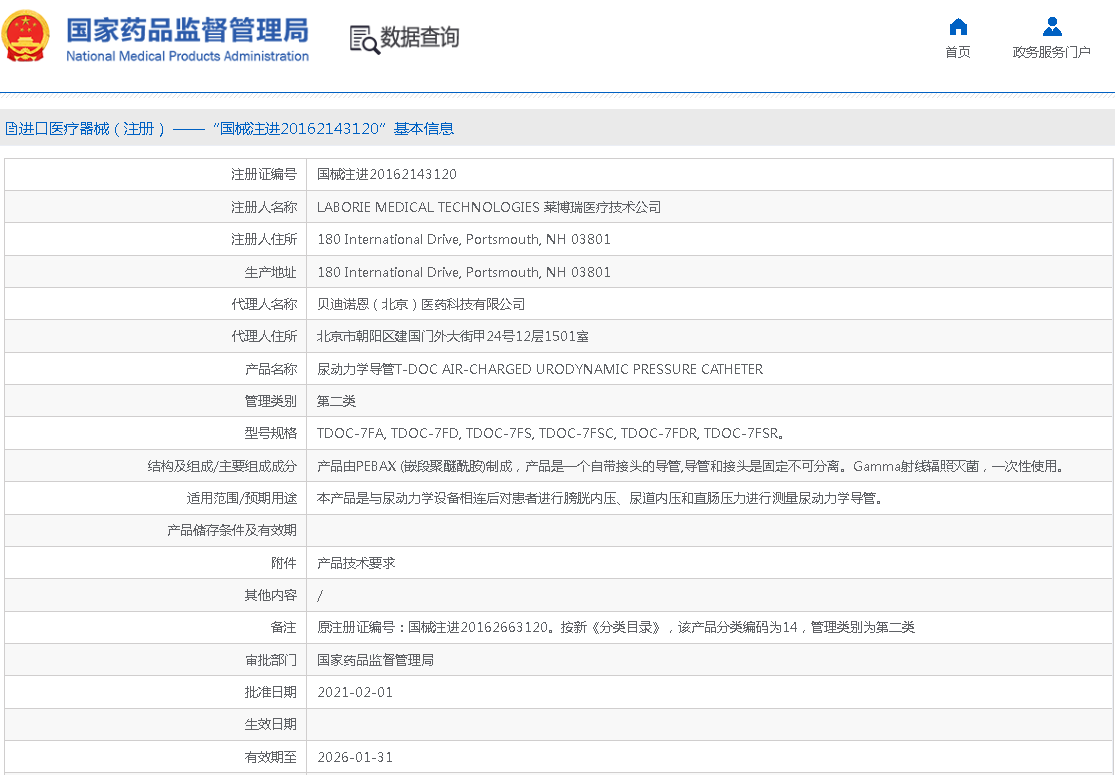Click LABORIE MEDICAL TECHNOLOGIES registrant name

click(x=489, y=207)
